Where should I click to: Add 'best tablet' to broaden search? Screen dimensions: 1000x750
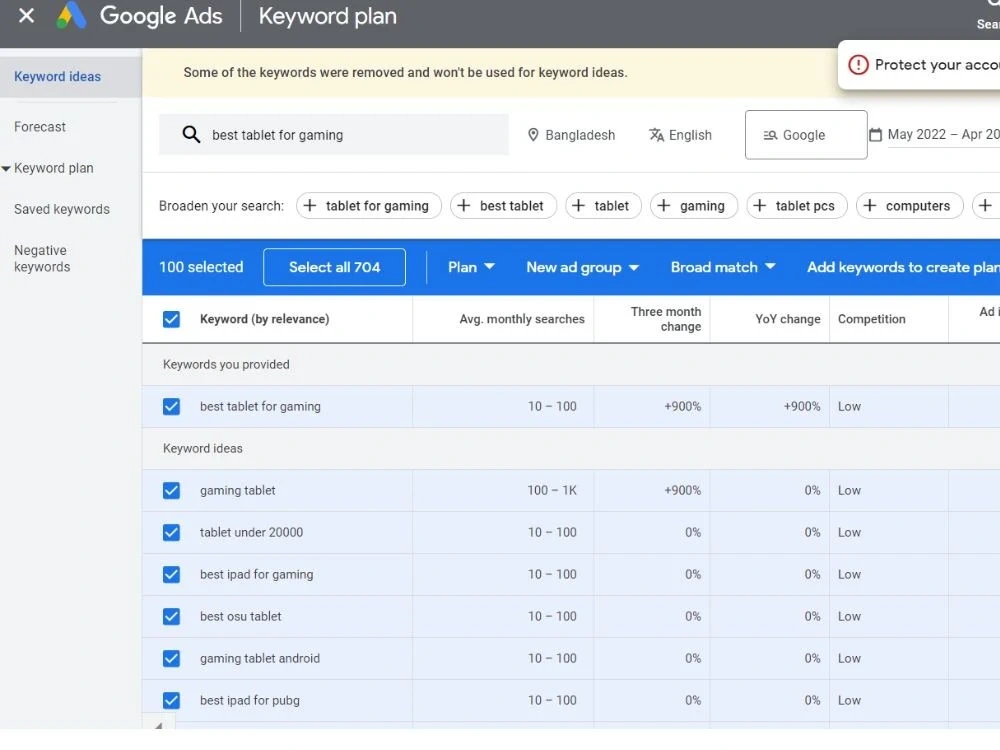[503, 206]
